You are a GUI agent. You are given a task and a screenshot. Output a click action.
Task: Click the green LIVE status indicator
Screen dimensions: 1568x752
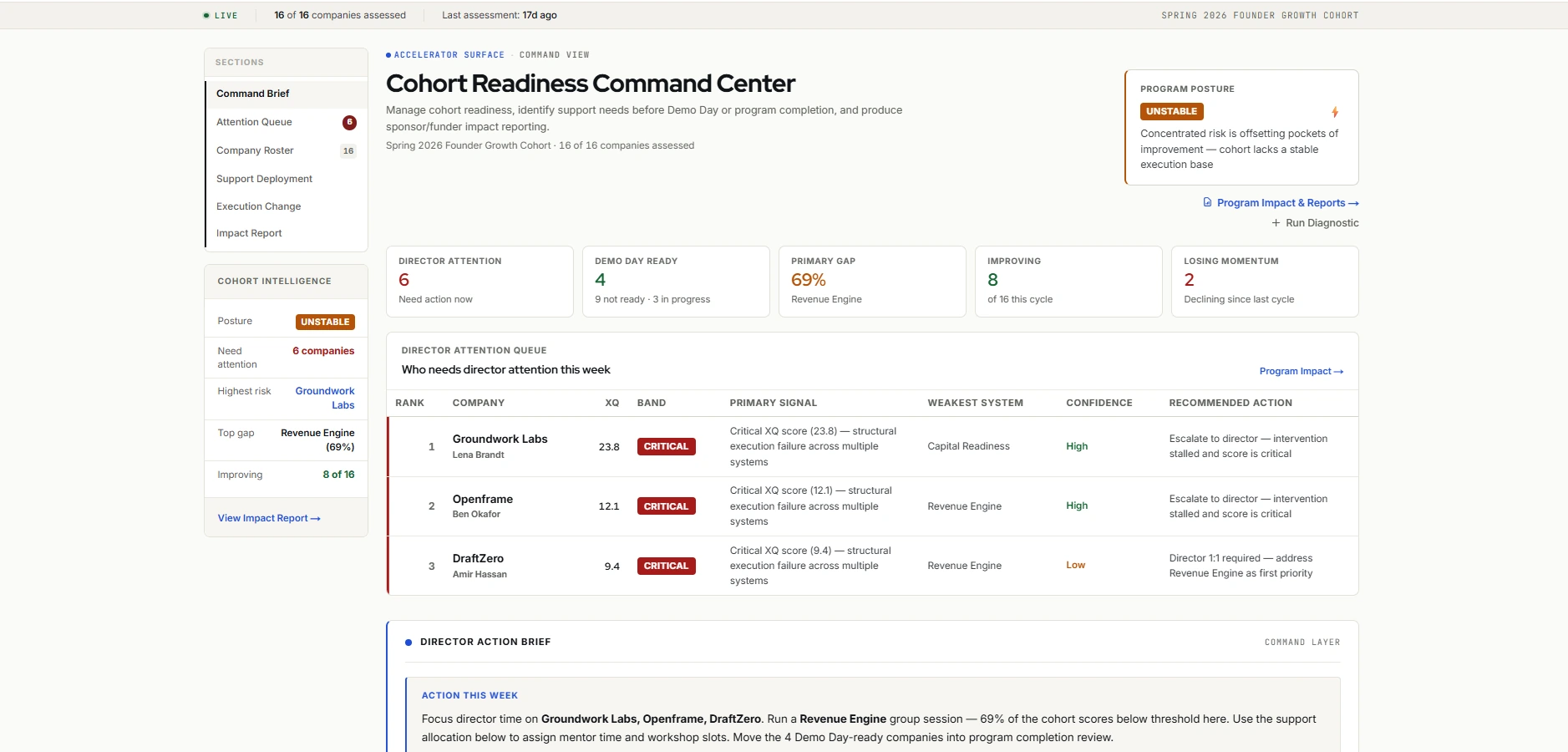click(x=221, y=15)
